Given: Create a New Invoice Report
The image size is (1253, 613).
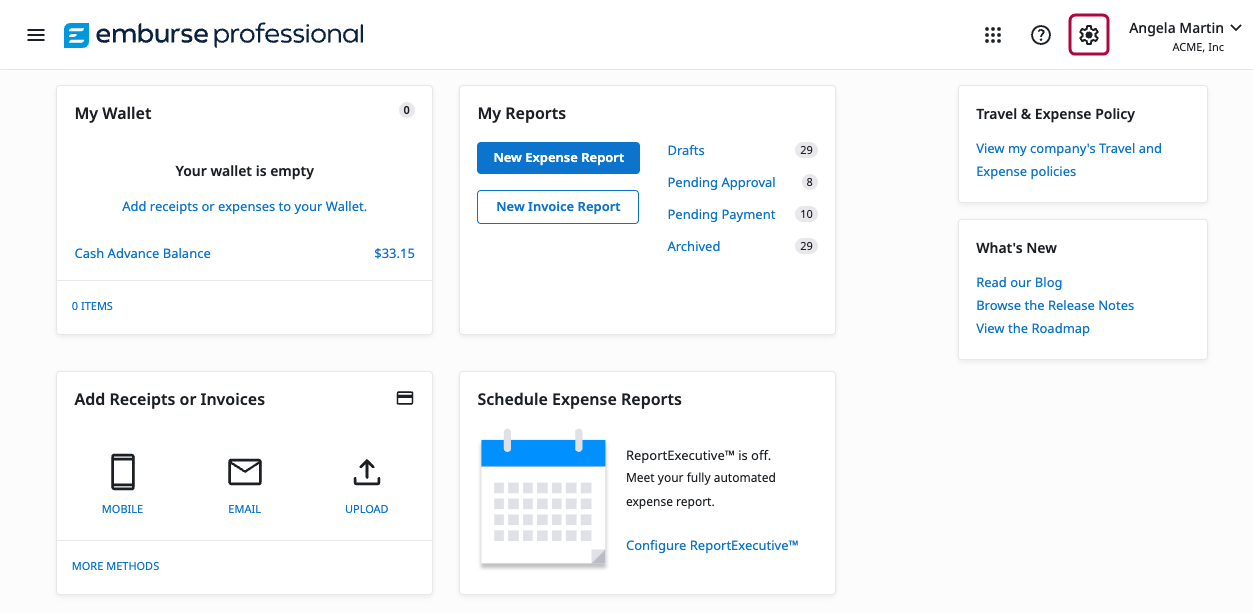Looking at the screenshot, I should (x=559, y=207).
